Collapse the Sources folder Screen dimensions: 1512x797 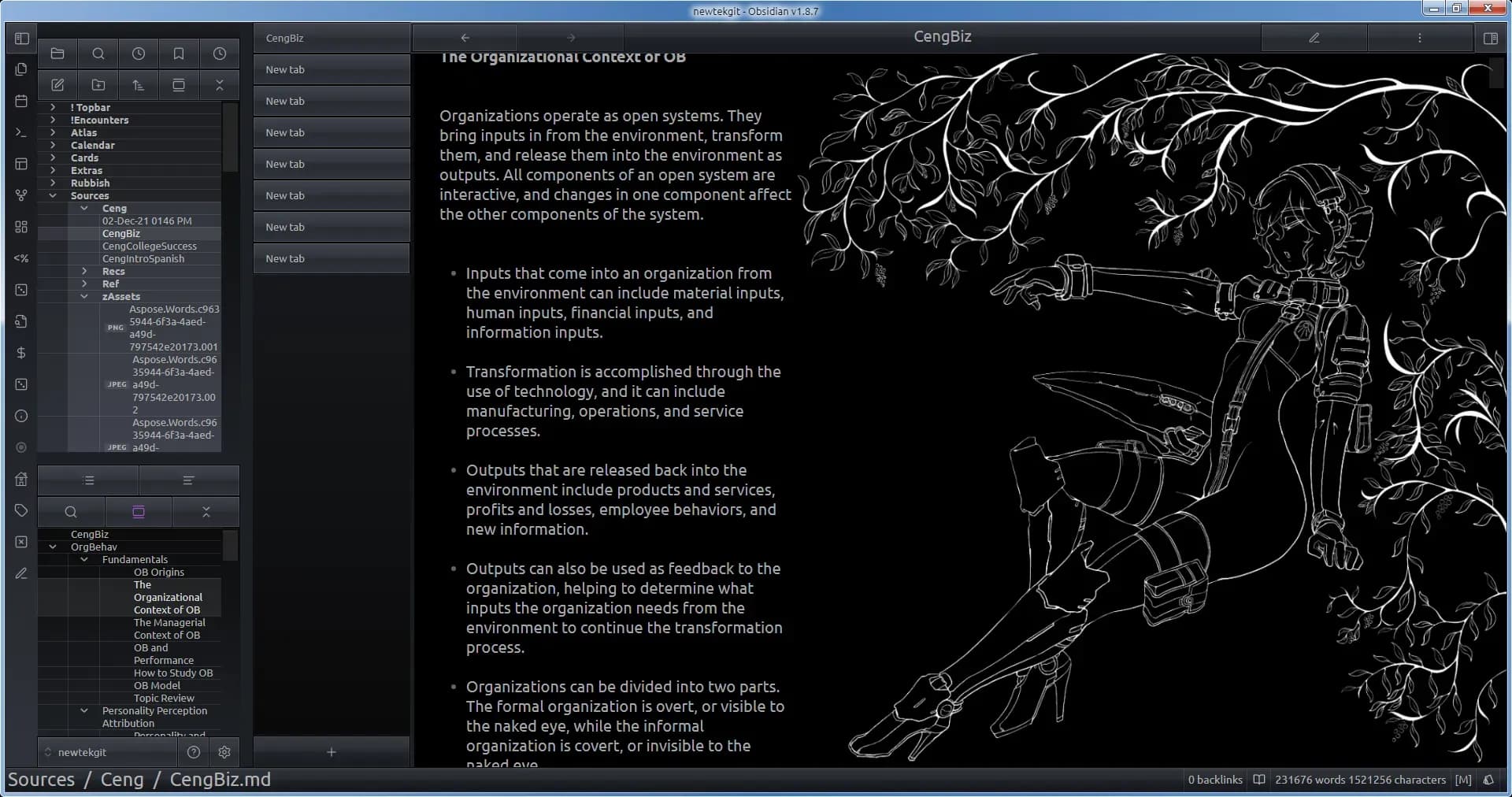pyautogui.click(x=53, y=195)
